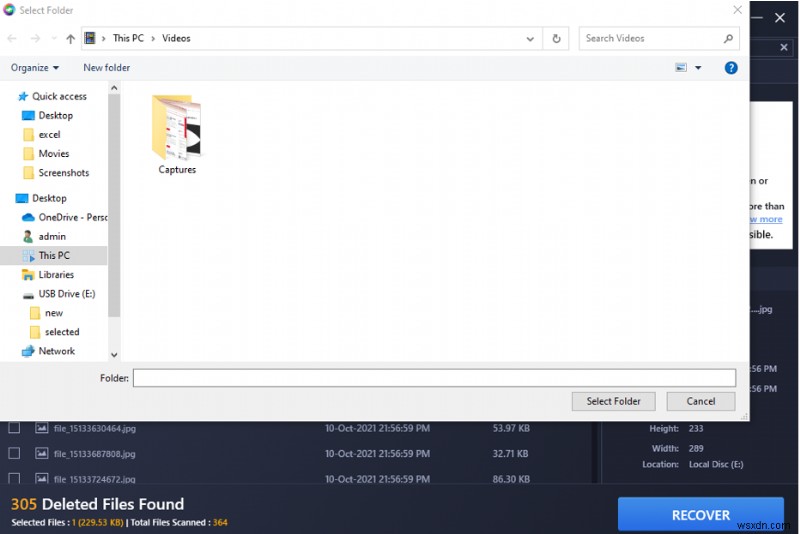Viewport: 800px width, 534px height.
Task: Create a New folder
Action: coord(107,68)
